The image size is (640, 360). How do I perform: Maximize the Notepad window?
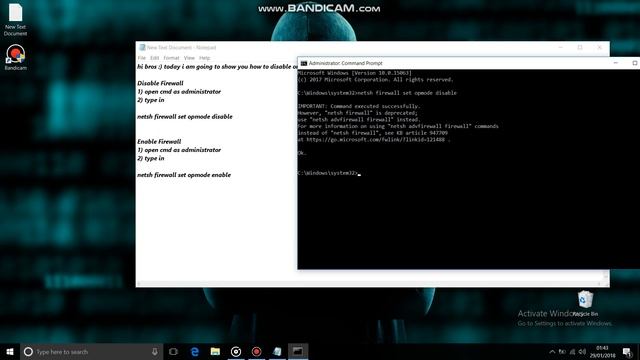[x=580, y=47]
